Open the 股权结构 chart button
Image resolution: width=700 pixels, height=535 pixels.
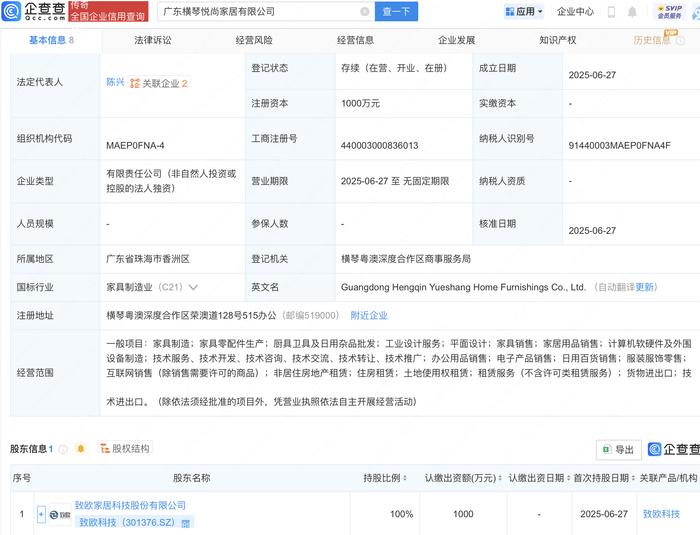tap(125, 448)
